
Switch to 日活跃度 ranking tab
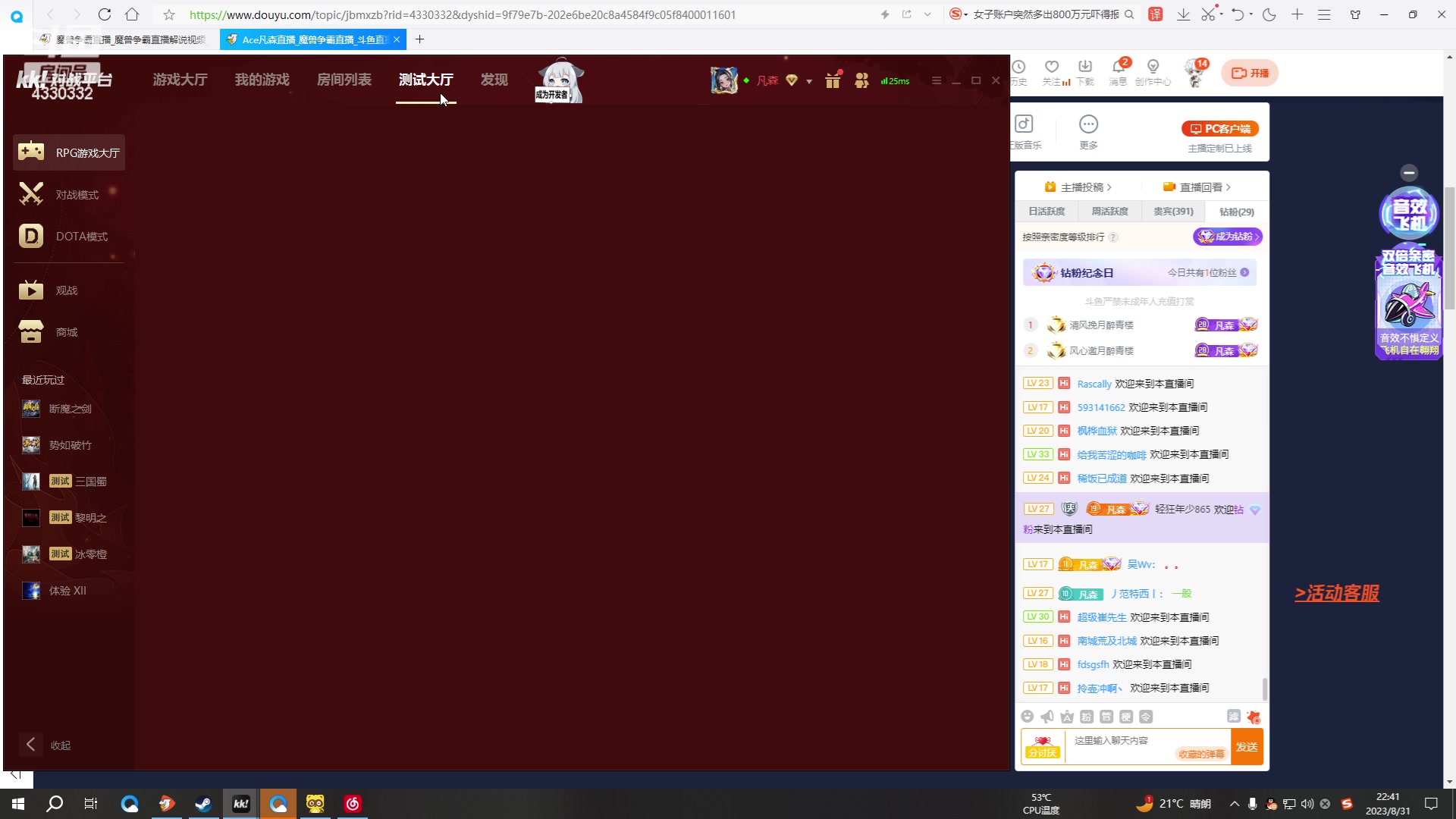tap(1046, 212)
